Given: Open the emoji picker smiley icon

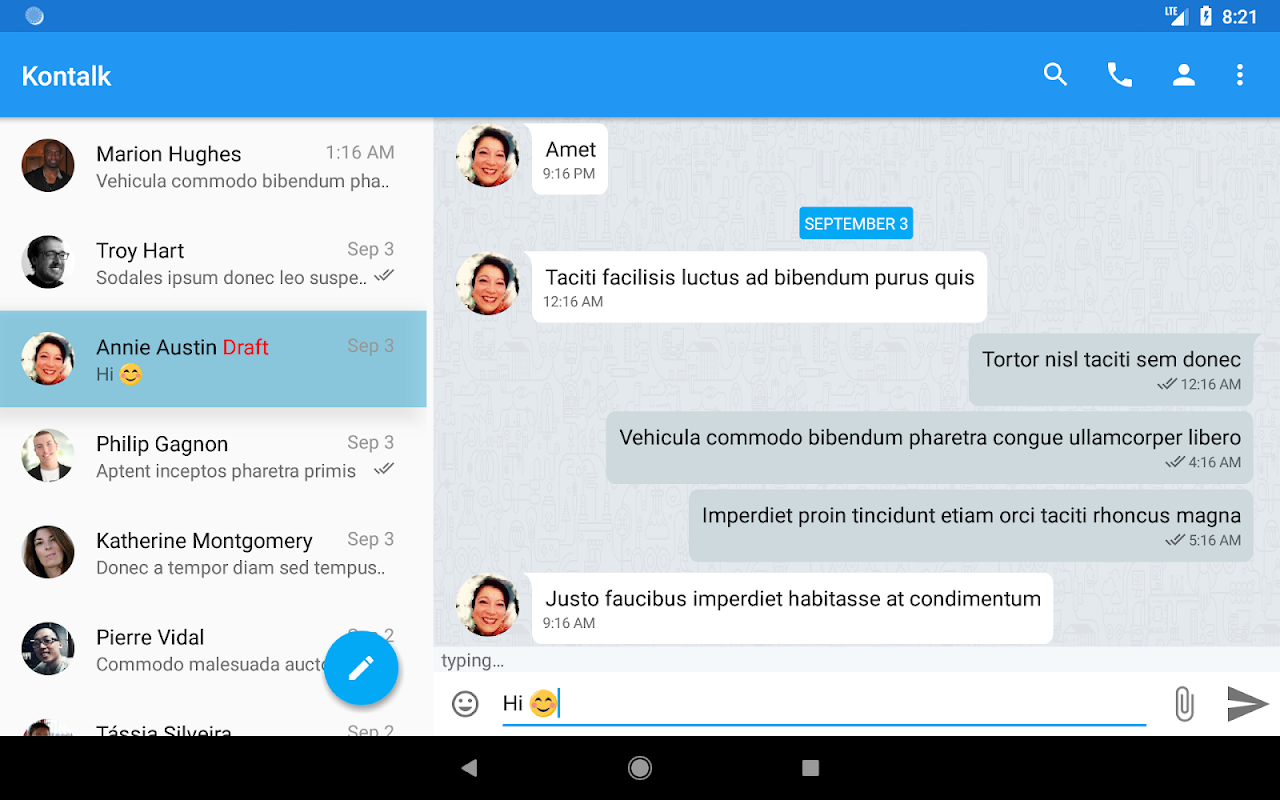Looking at the screenshot, I should pyautogui.click(x=465, y=704).
